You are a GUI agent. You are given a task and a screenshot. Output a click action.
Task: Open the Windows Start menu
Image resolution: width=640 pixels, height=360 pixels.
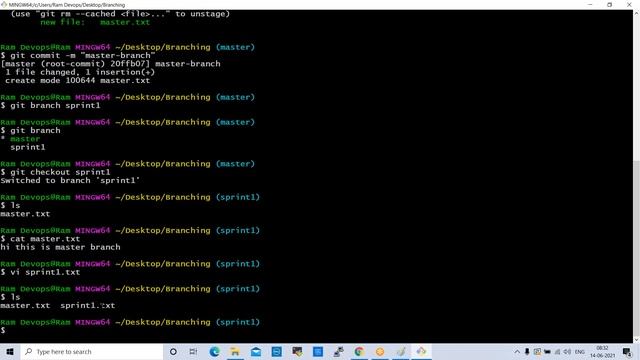(10, 351)
